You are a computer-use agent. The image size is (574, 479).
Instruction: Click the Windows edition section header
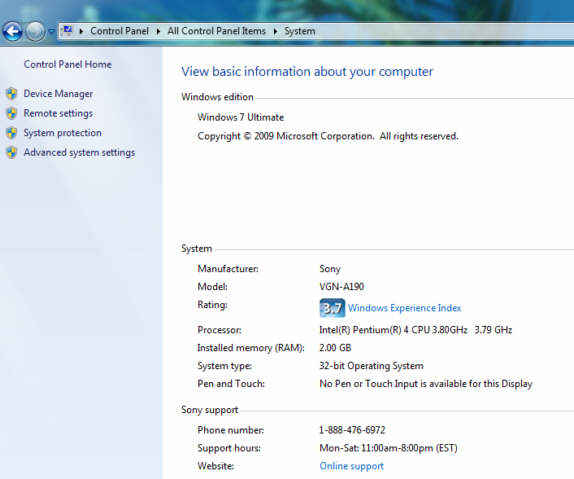[x=217, y=97]
